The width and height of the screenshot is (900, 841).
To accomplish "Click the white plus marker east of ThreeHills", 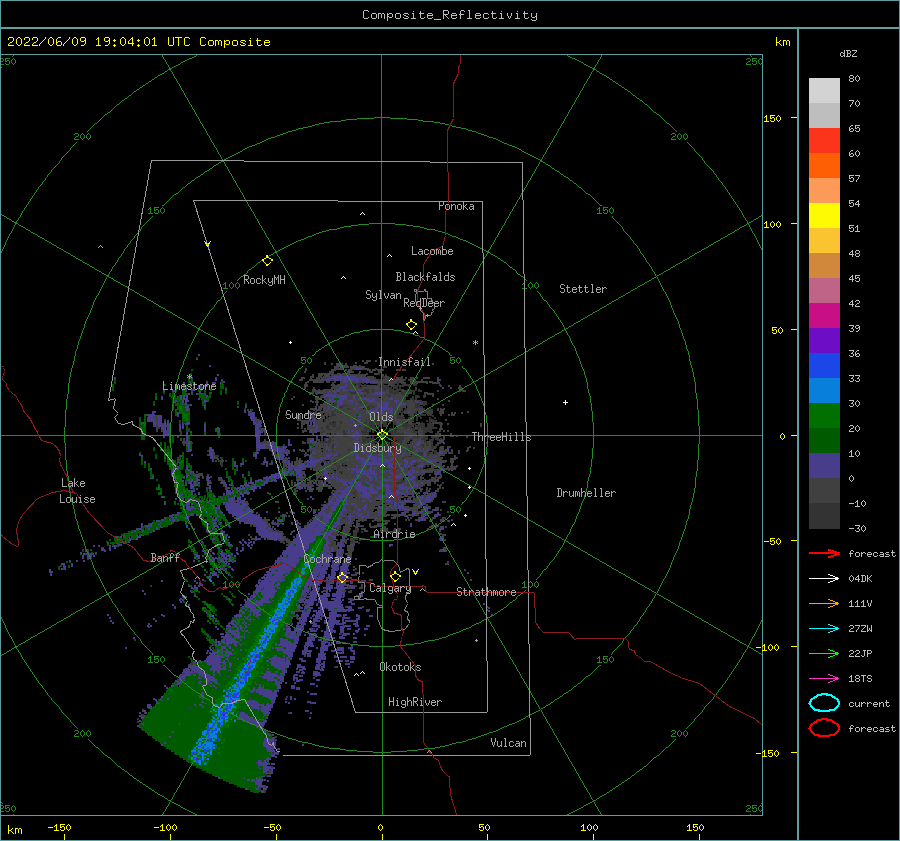I will pyautogui.click(x=565, y=402).
